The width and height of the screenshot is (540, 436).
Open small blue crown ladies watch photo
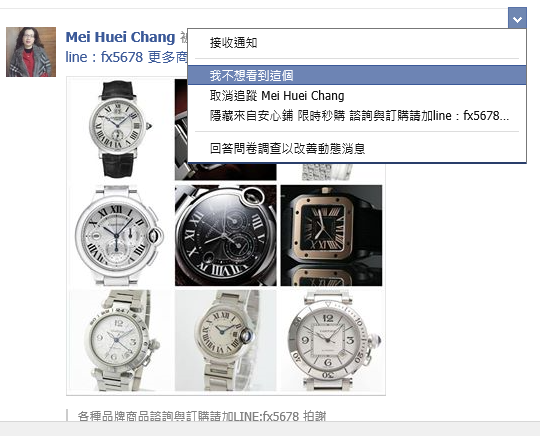(x=226, y=341)
